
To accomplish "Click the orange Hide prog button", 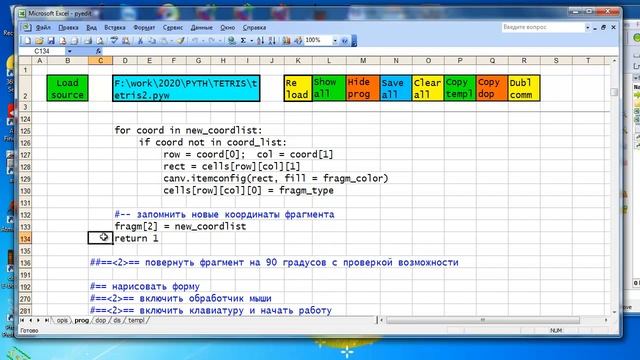I will point(362,88).
